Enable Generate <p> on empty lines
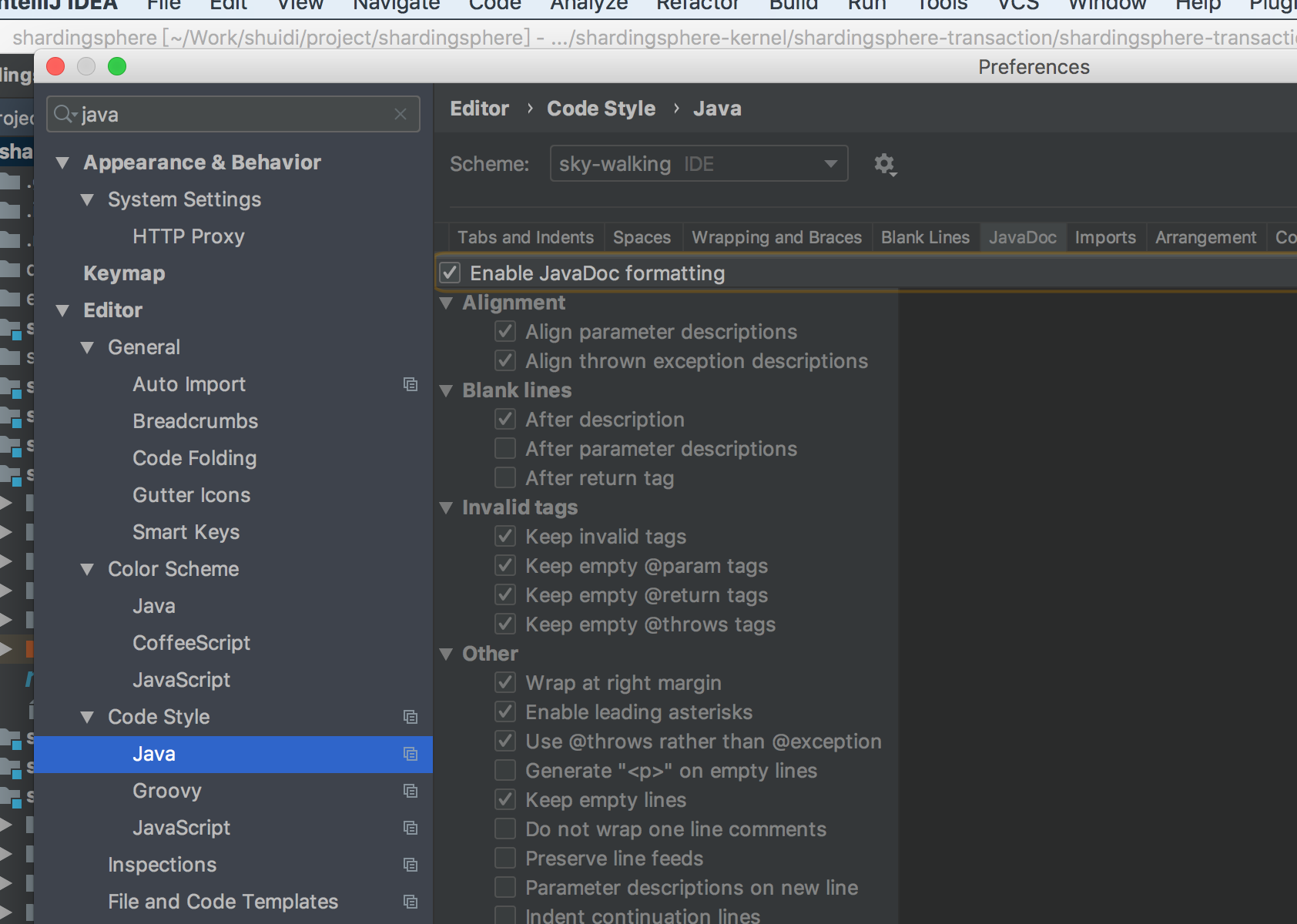 click(505, 771)
